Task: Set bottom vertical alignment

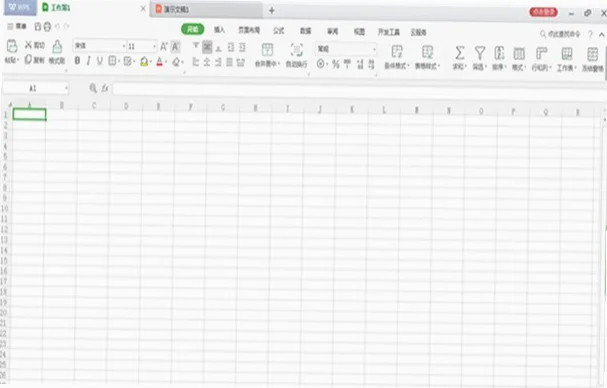Action: (x=218, y=48)
